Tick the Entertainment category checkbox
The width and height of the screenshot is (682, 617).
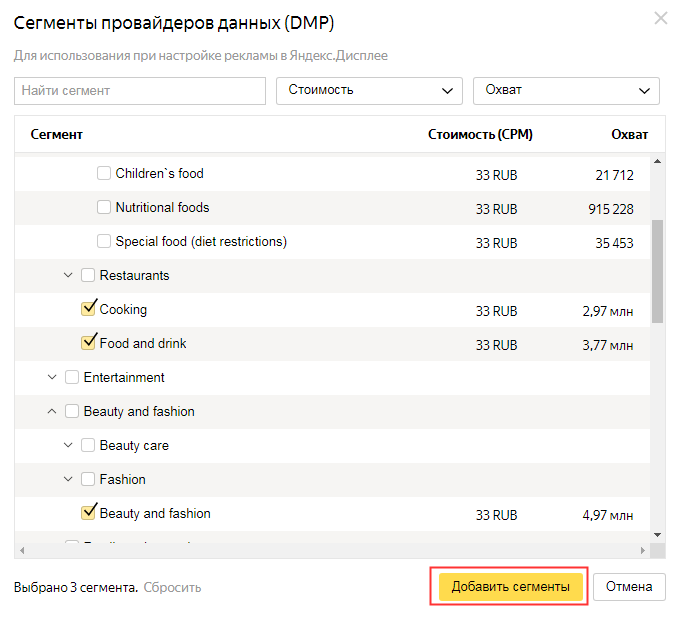pos(72,377)
